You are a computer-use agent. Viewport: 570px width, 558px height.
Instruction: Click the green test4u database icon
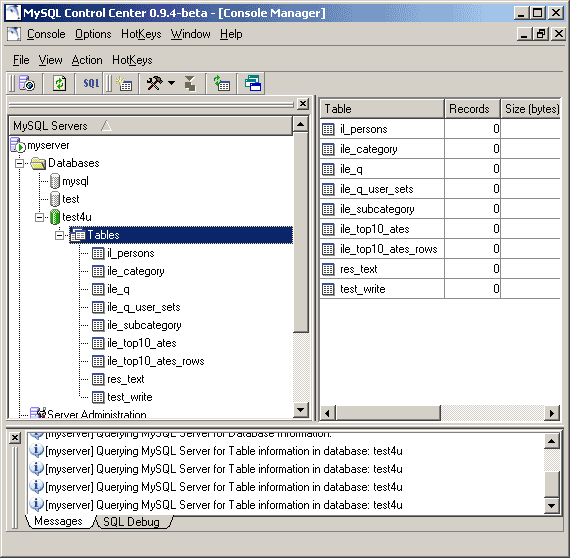click(x=55, y=217)
